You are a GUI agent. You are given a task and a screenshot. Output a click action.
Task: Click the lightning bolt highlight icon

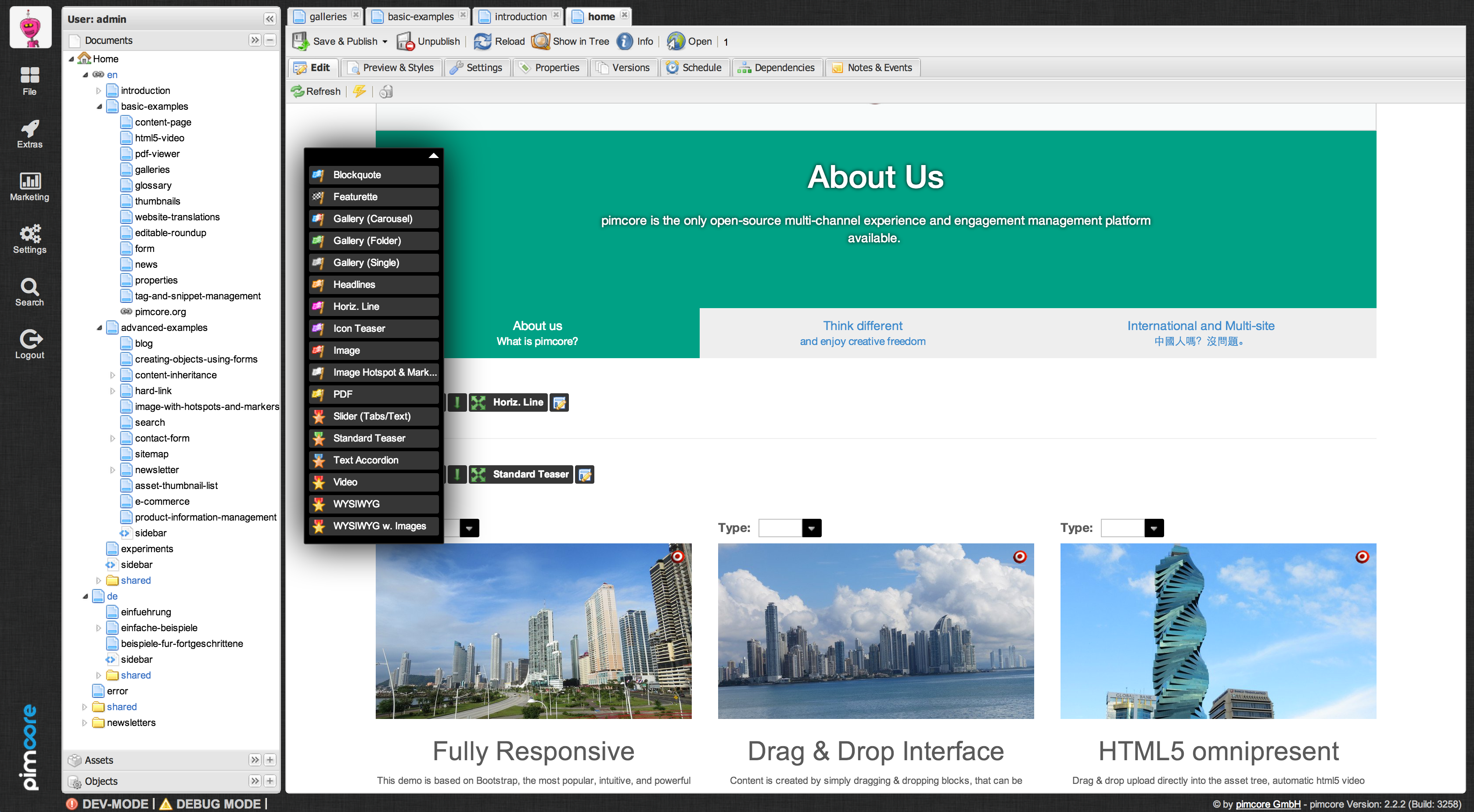coord(360,92)
